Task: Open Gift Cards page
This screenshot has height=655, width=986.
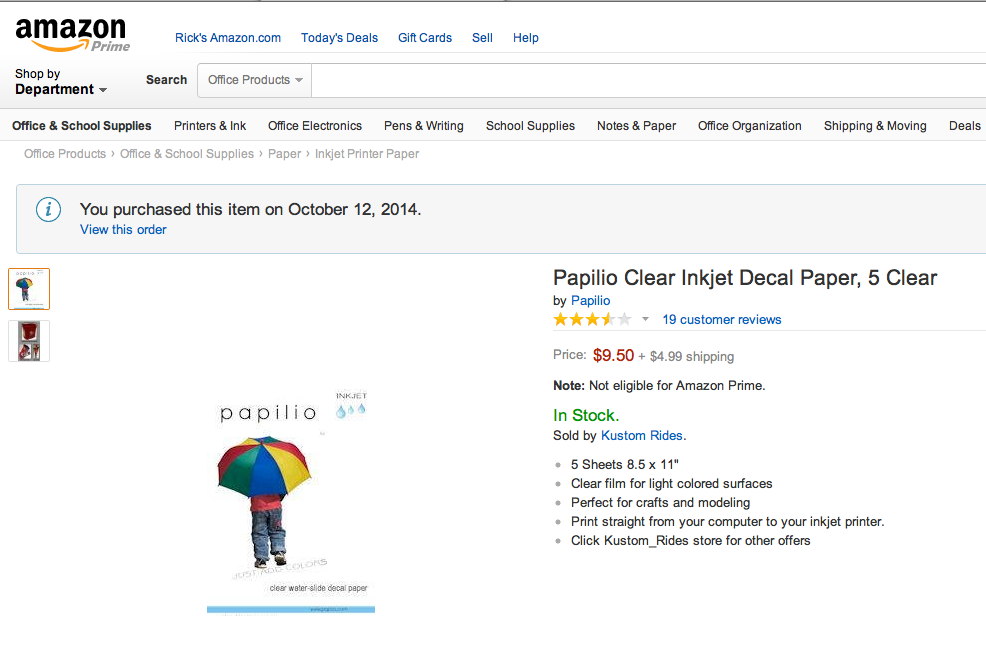Action: (x=425, y=38)
